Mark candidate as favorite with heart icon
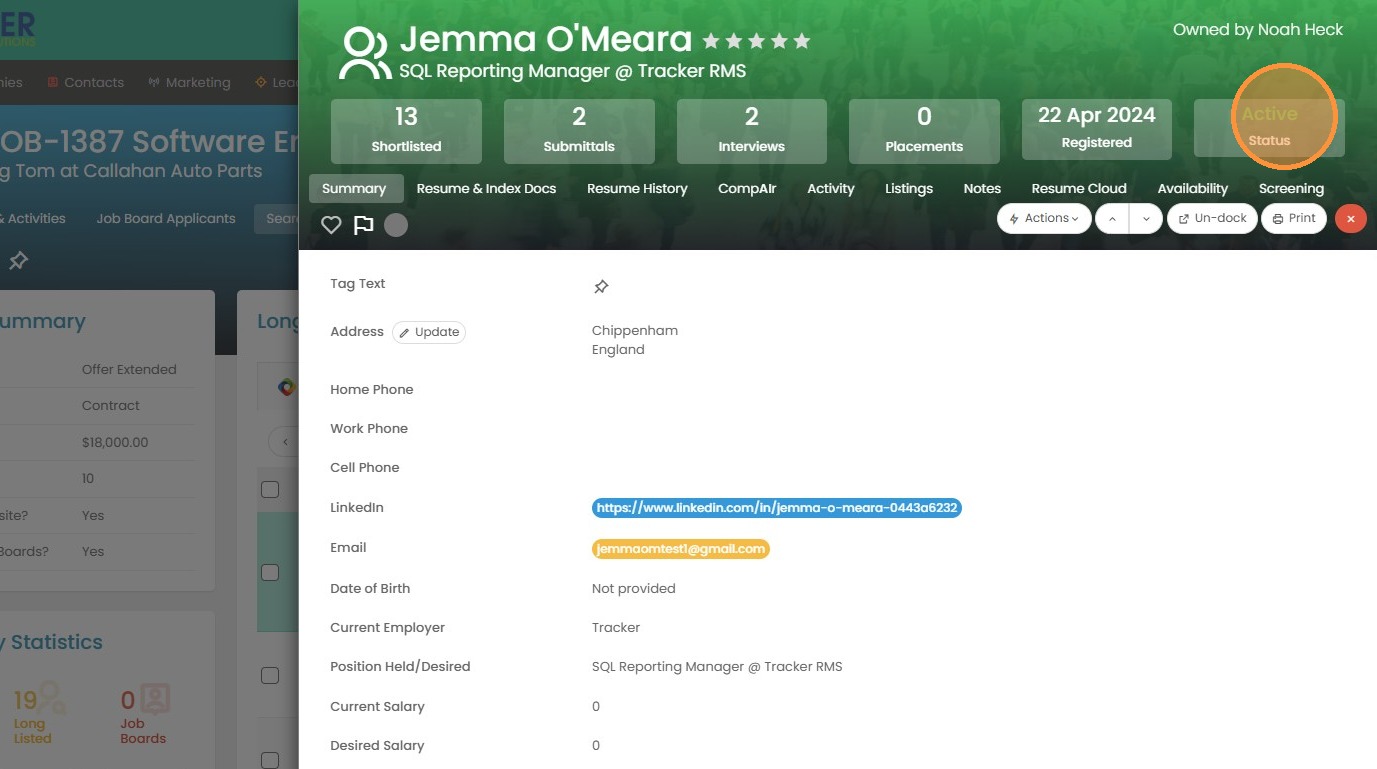This screenshot has height=769, width=1377. 331,225
